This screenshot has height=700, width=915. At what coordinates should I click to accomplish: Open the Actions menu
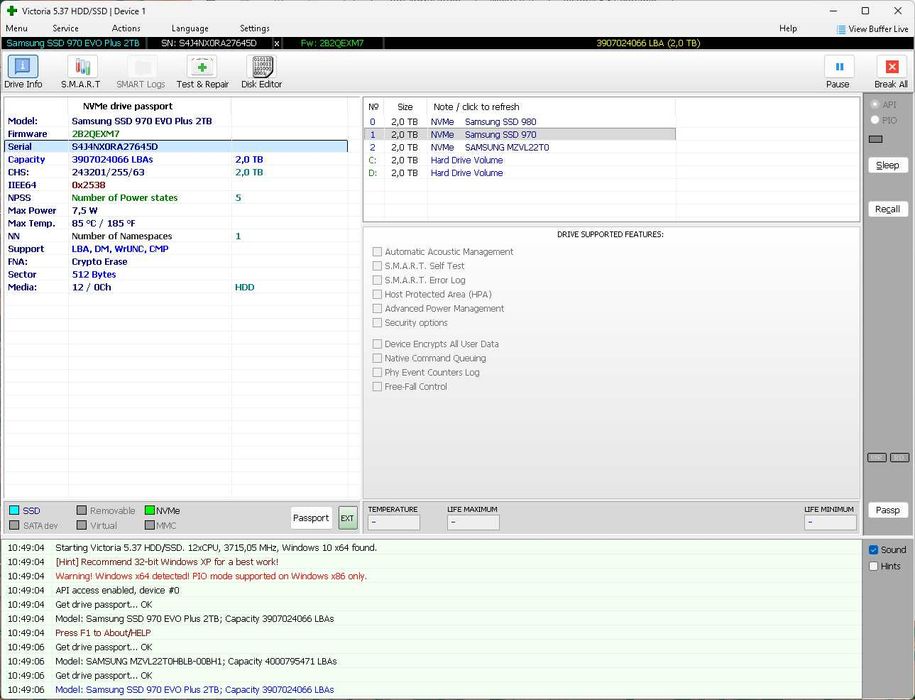click(x=126, y=28)
